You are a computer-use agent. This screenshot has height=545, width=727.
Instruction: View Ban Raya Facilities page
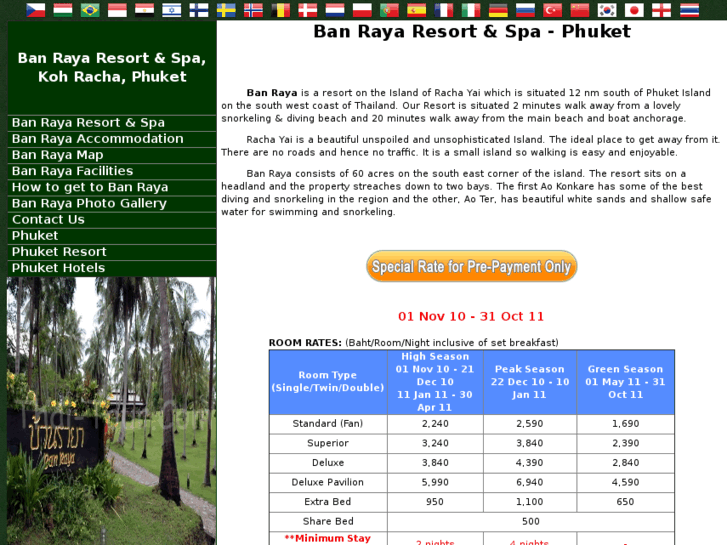point(112,171)
